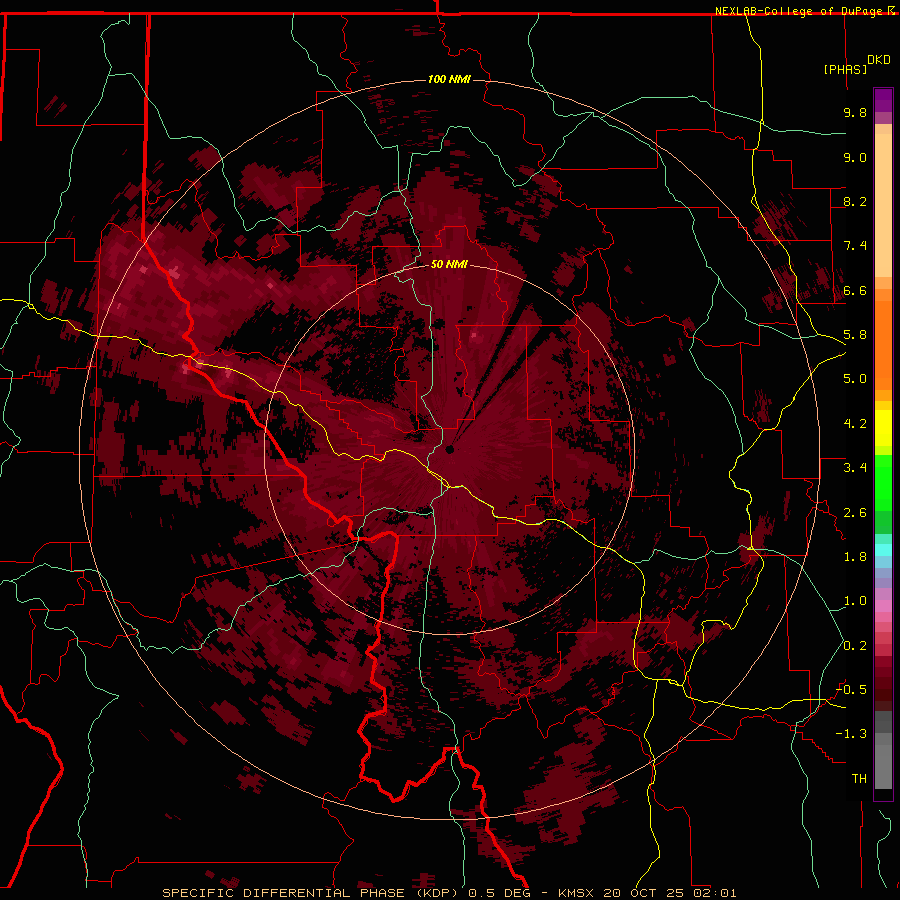This screenshot has height=900, width=900.
Task: Click the -0.5 legend value
Action: [x=851, y=690]
